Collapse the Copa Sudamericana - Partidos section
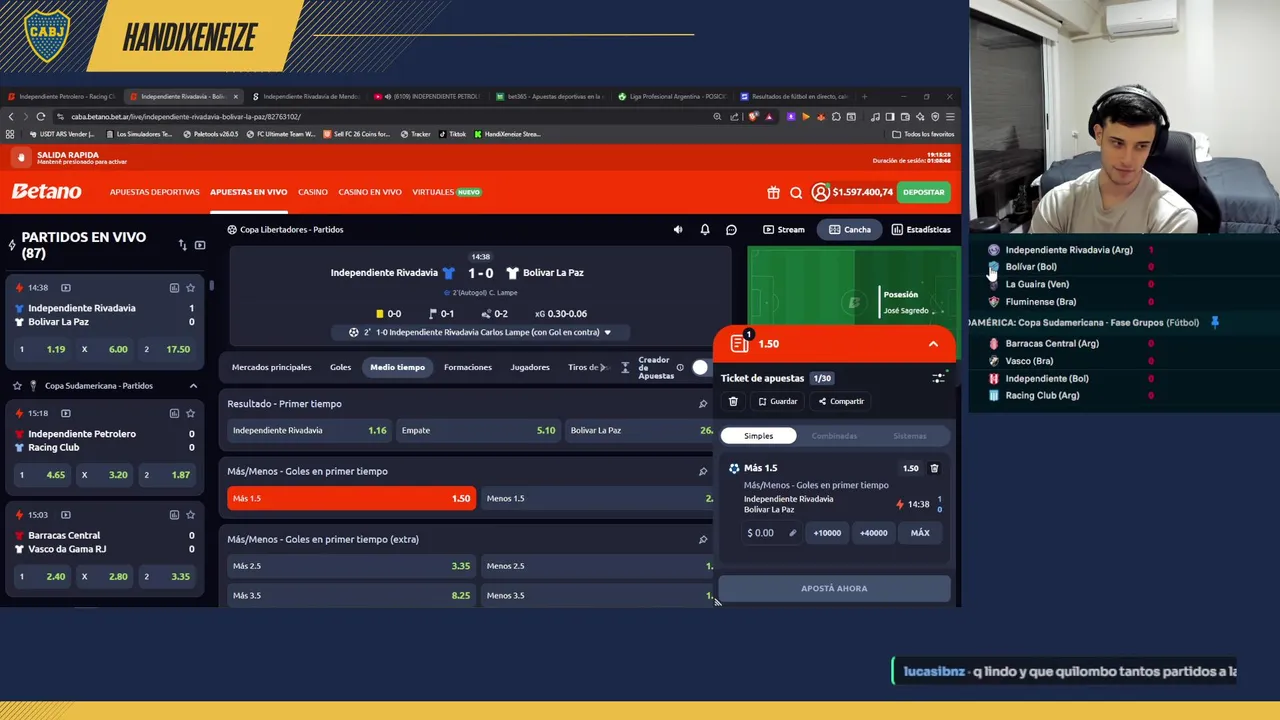The width and height of the screenshot is (1280, 720). (x=193, y=386)
